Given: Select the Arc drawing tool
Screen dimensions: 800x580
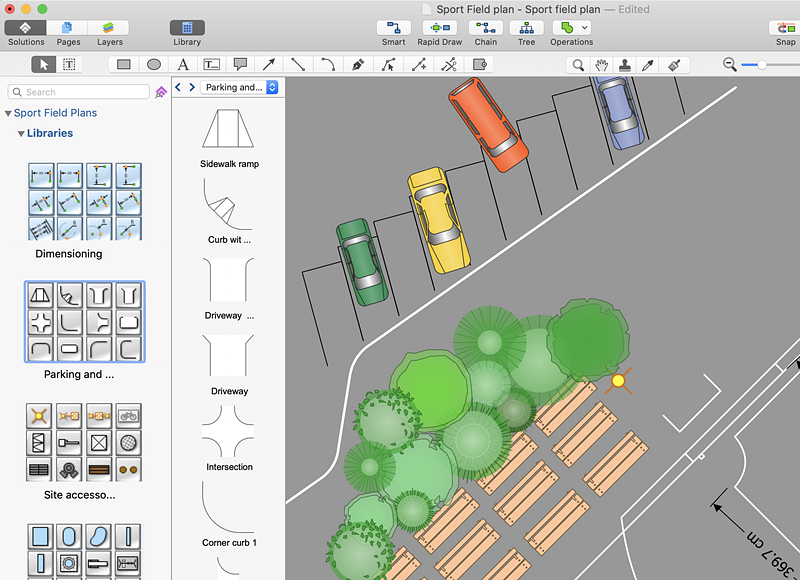Looking at the screenshot, I should click(x=327, y=64).
